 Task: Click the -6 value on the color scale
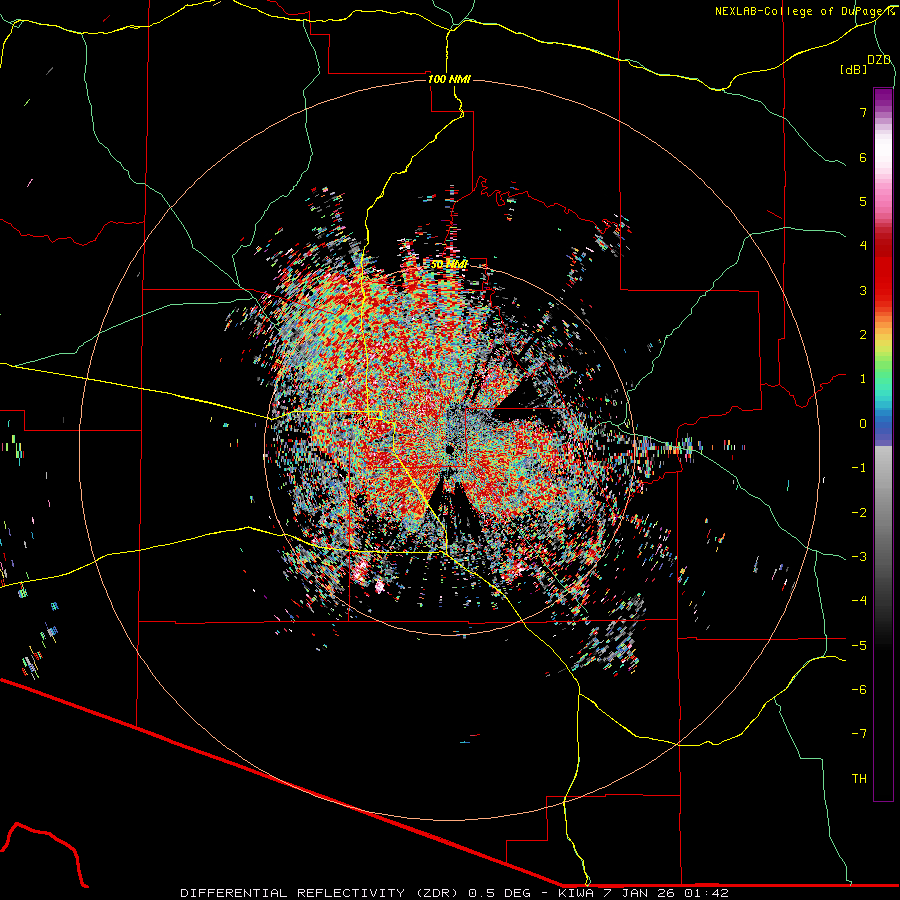pyautogui.click(x=859, y=690)
